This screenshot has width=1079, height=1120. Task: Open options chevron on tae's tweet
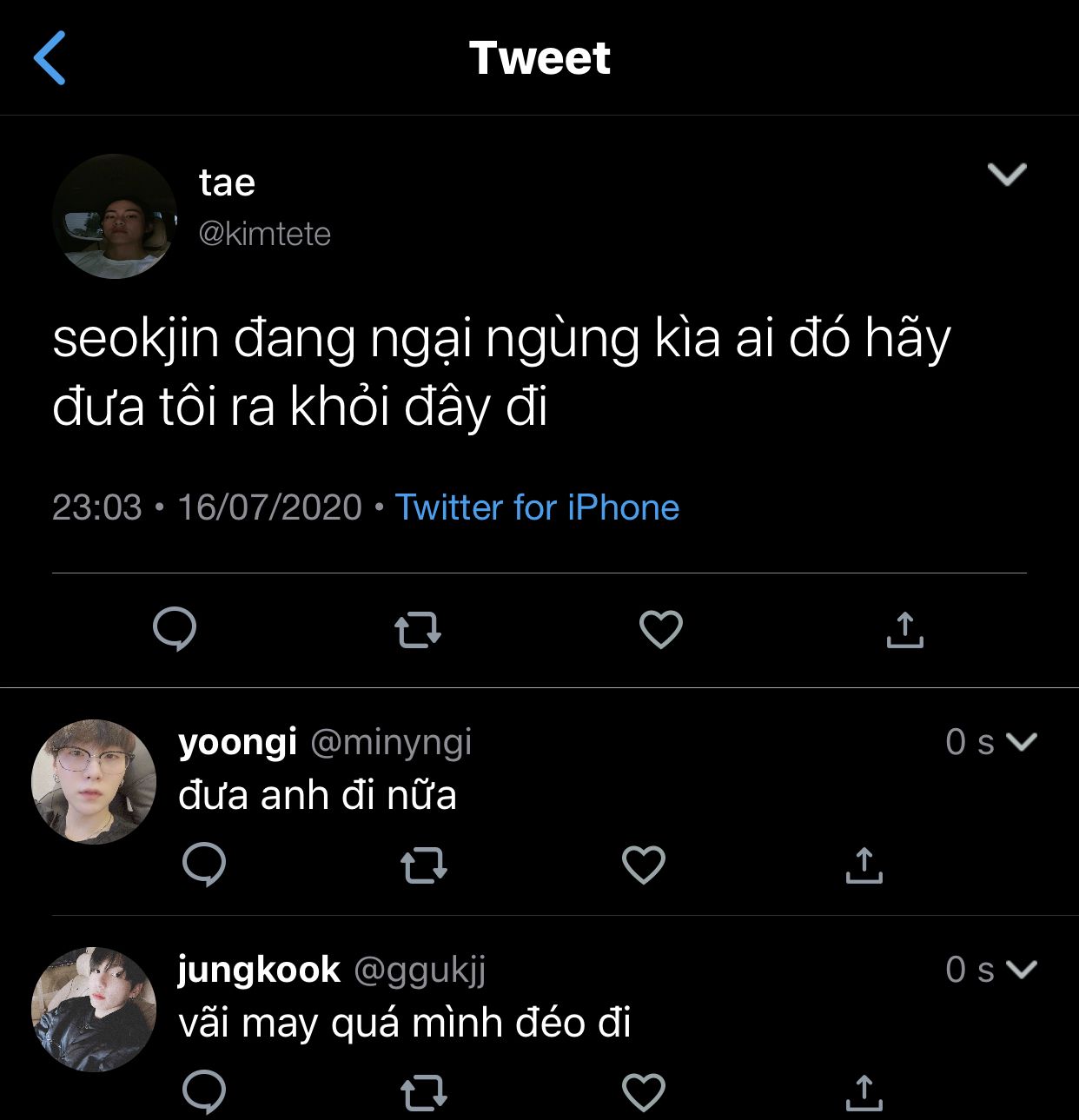[1007, 175]
